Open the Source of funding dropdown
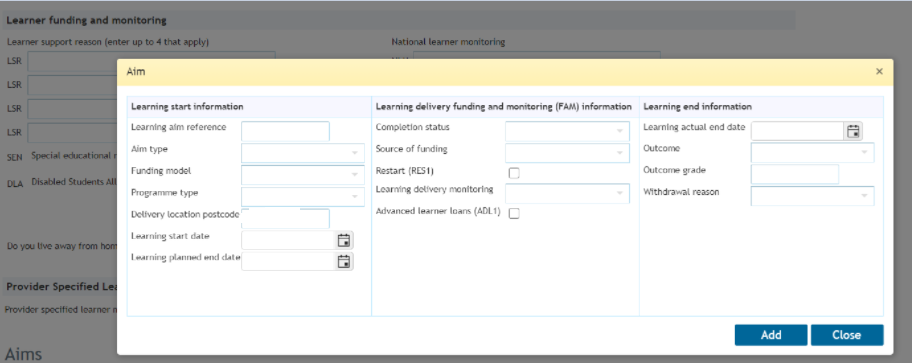Image resolution: width=912 pixels, height=363 pixels. coord(567,153)
